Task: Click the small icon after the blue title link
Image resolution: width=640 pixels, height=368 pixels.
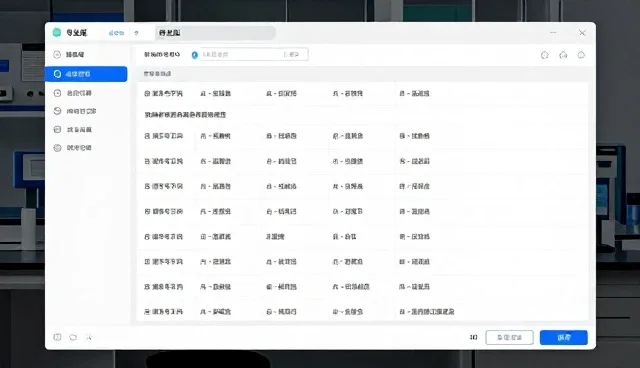Action: point(137,33)
